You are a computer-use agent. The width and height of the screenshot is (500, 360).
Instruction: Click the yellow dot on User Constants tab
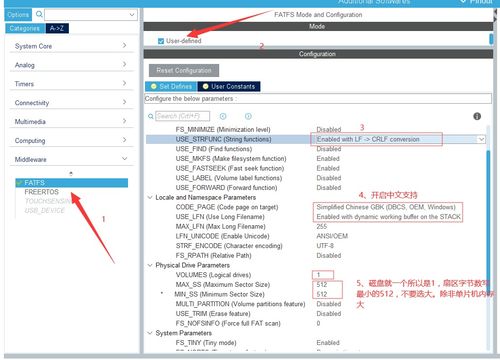pyautogui.click(x=206, y=86)
